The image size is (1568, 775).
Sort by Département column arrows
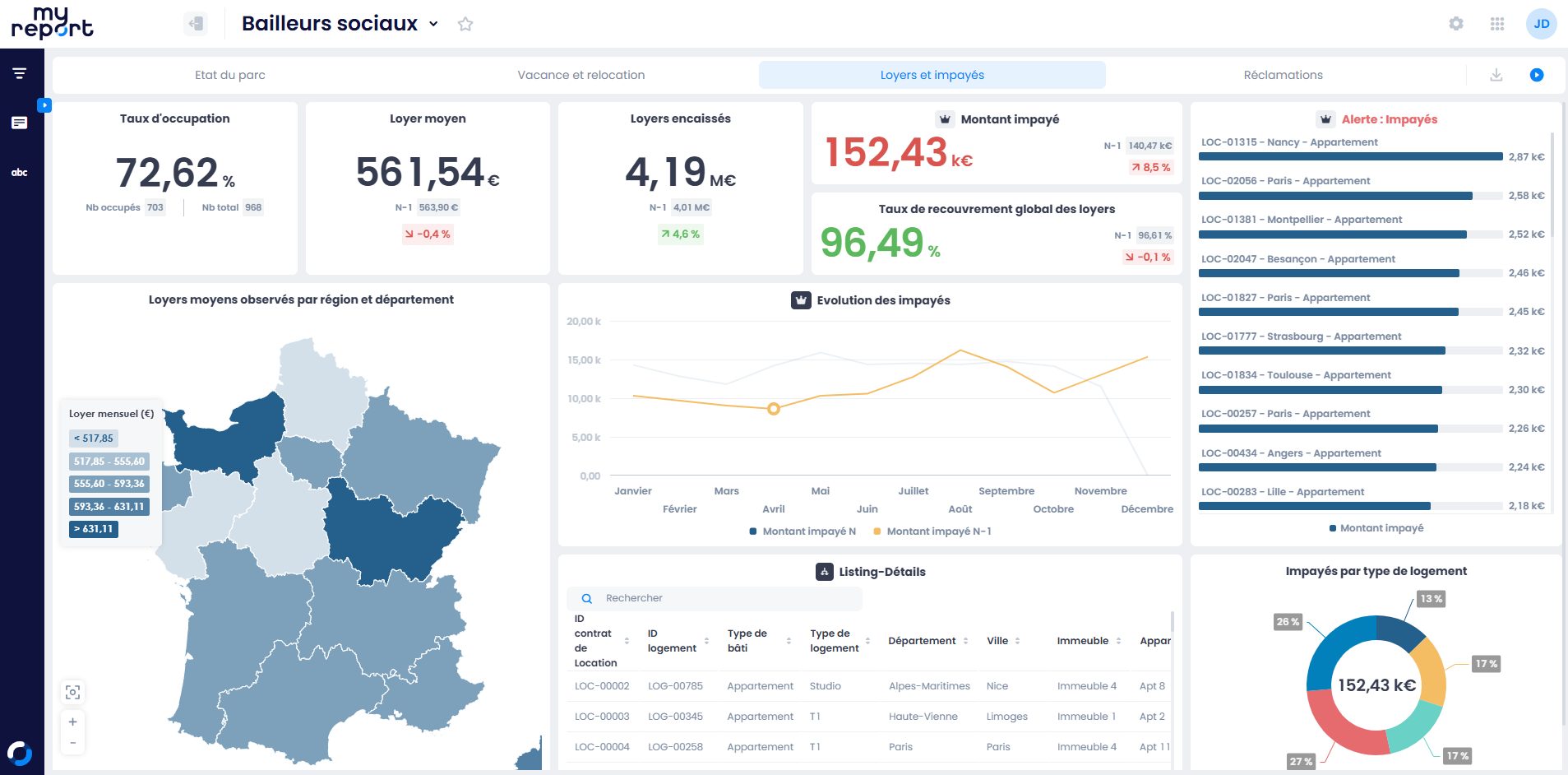pos(965,641)
